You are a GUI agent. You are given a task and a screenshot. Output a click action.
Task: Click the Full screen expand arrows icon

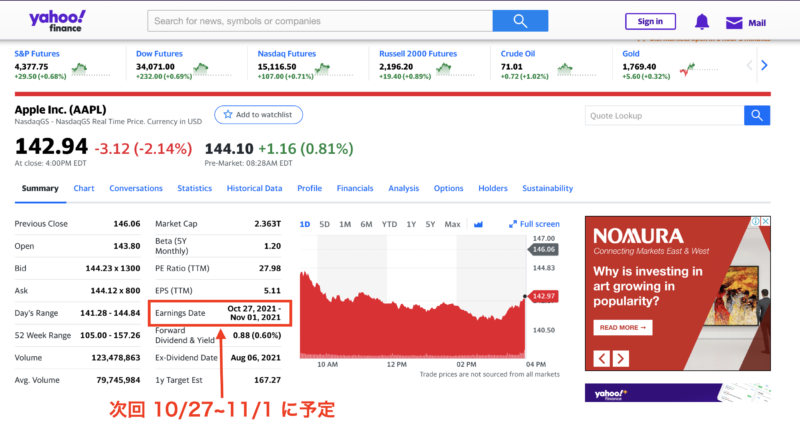pyautogui.click(x=513, y=224)
